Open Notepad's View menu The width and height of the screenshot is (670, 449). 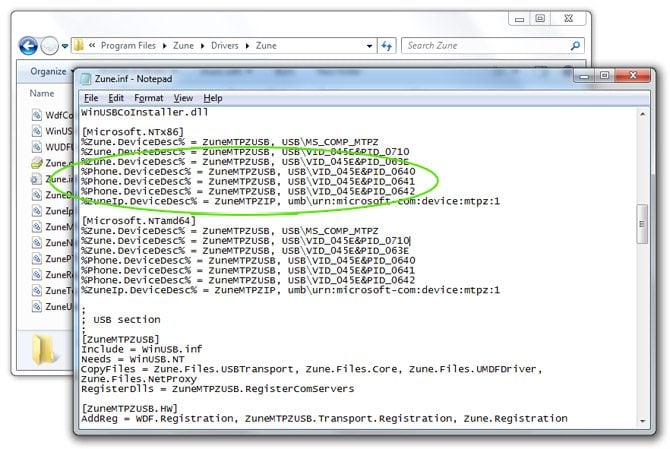[x=183, y=98]
